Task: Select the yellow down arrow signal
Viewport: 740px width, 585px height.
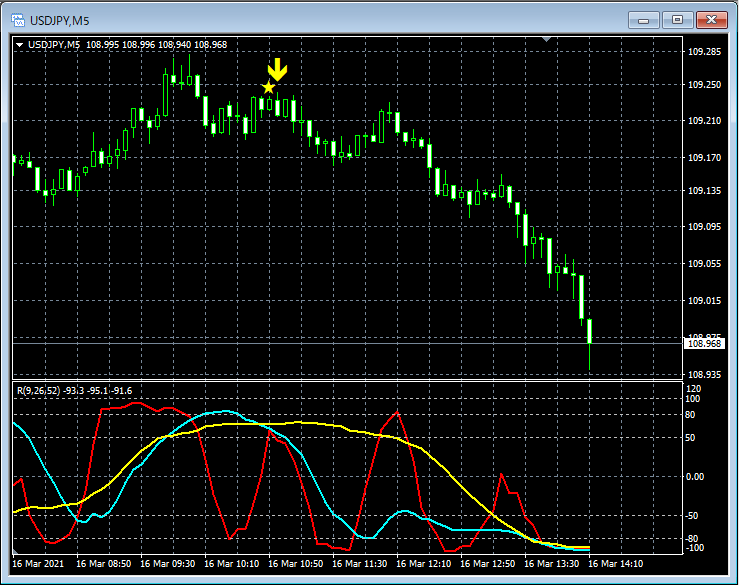Action: pos(277,69)
